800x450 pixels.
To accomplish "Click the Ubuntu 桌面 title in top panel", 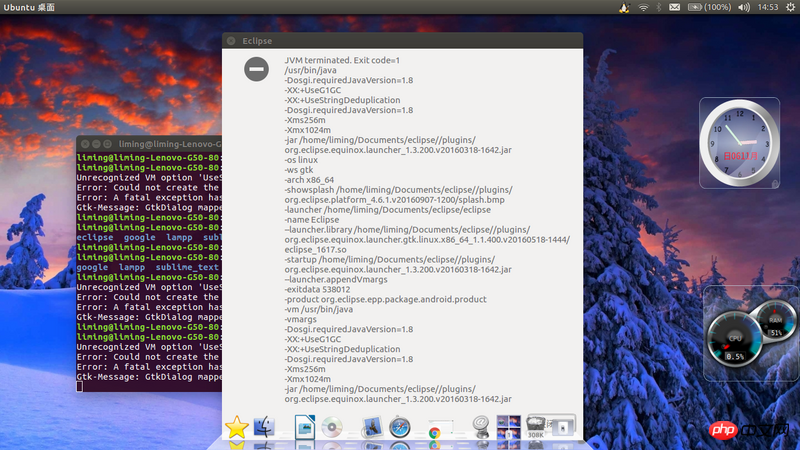I will pyautogui.click(x=29, y=7).
